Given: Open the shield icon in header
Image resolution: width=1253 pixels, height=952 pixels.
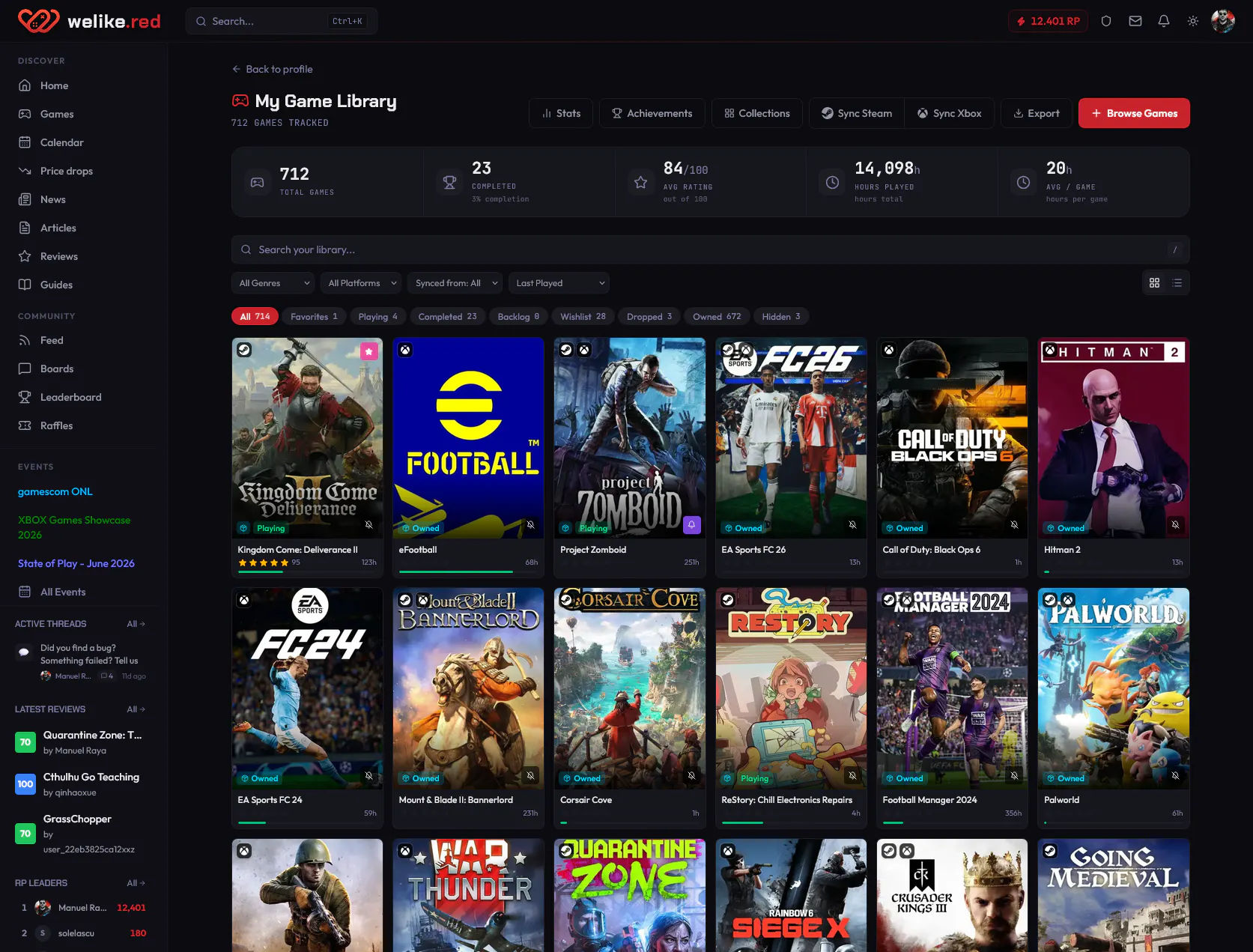Looking at the screenshot, I should [x=1106, y=21].
